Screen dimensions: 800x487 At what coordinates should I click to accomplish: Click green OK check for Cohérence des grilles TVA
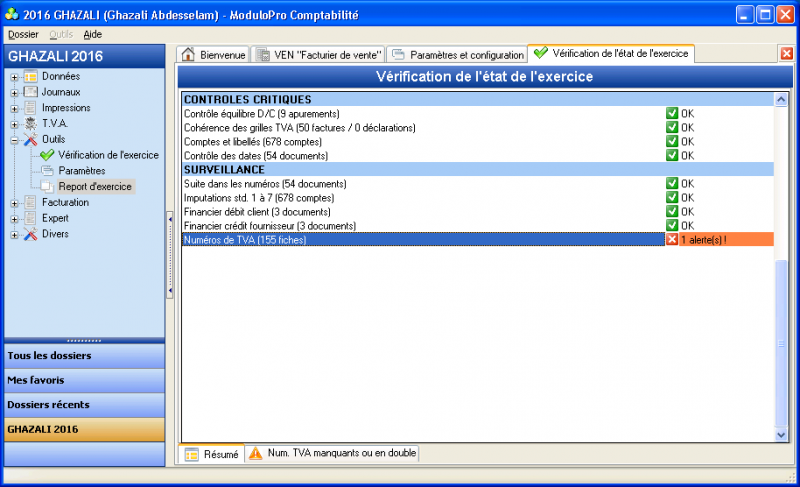[672, 127]
